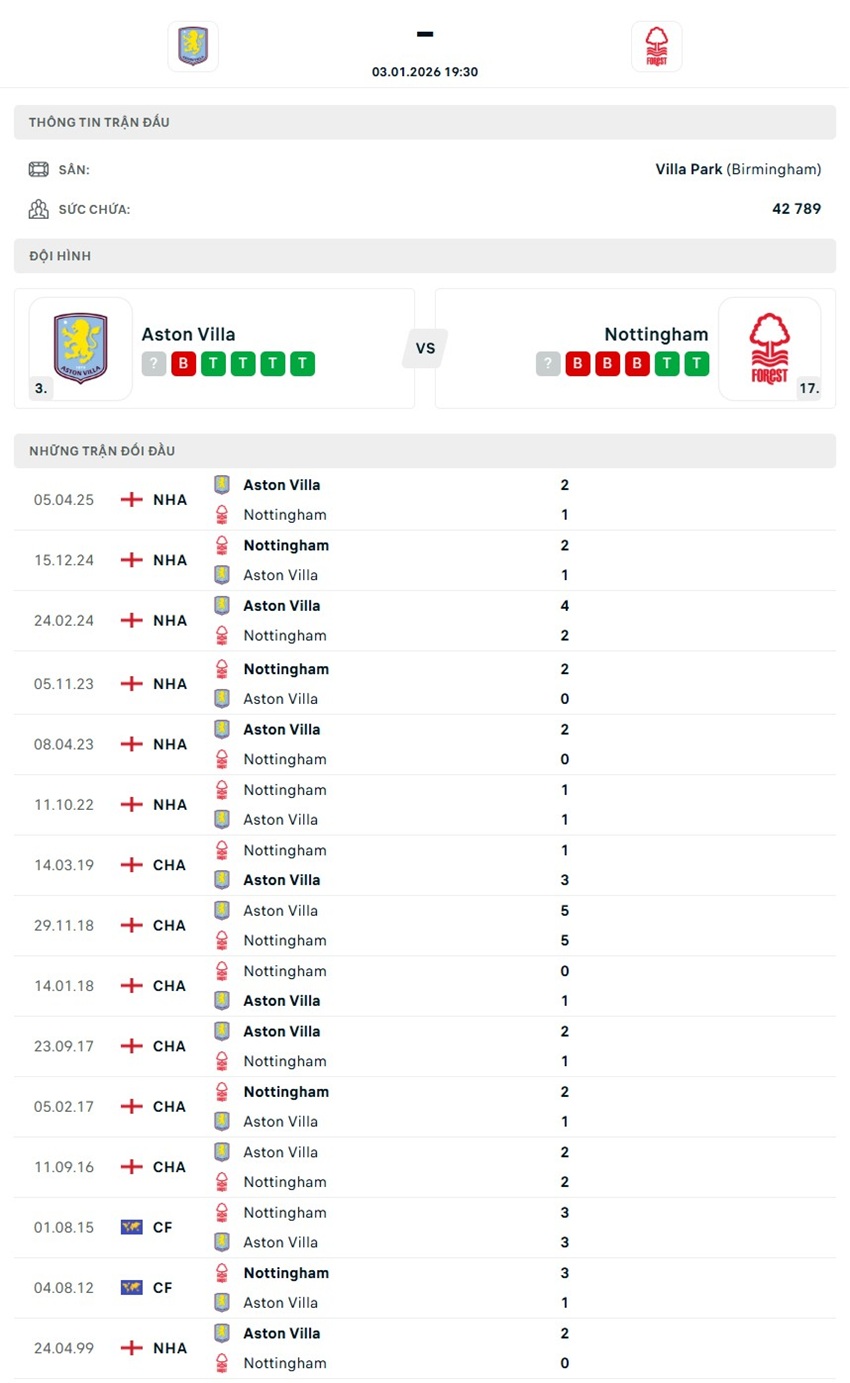Image resolution: width=850 pixels, height=1383 pixels.
Task: Toggle Aston Villa's red B form badge
Action: pos(182,364)
